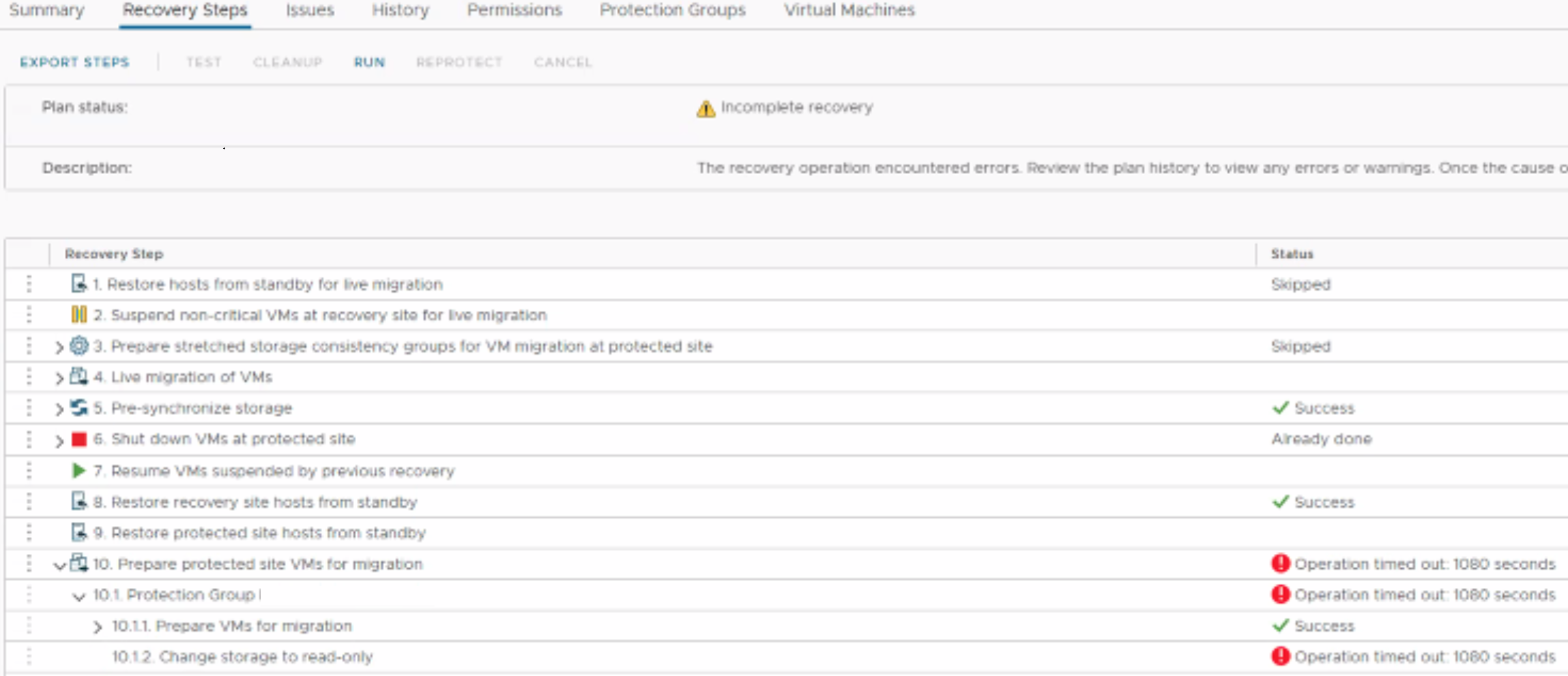The width and height of the screenshot is (1568, 676).
Task: Expand 10.1.1 Prepare VMs for migration
Action: click(x=98, y=627)
